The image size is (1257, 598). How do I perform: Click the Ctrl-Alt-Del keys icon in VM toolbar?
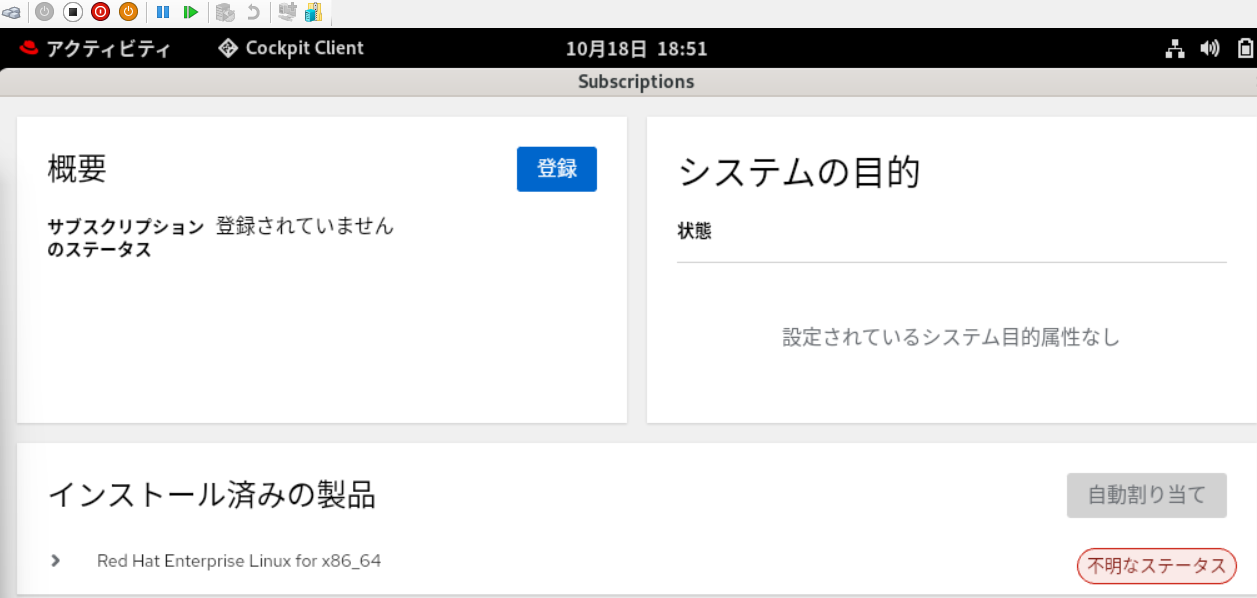tap(12, 13)
